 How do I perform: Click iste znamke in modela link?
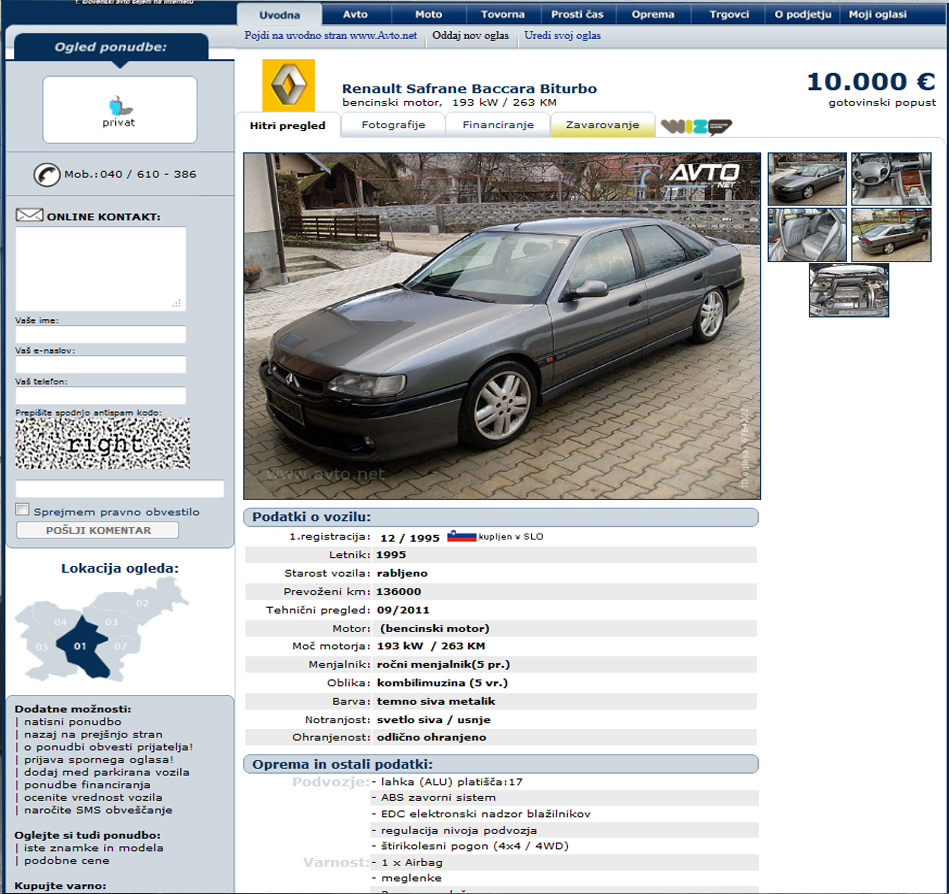click(x=93, y=848)
